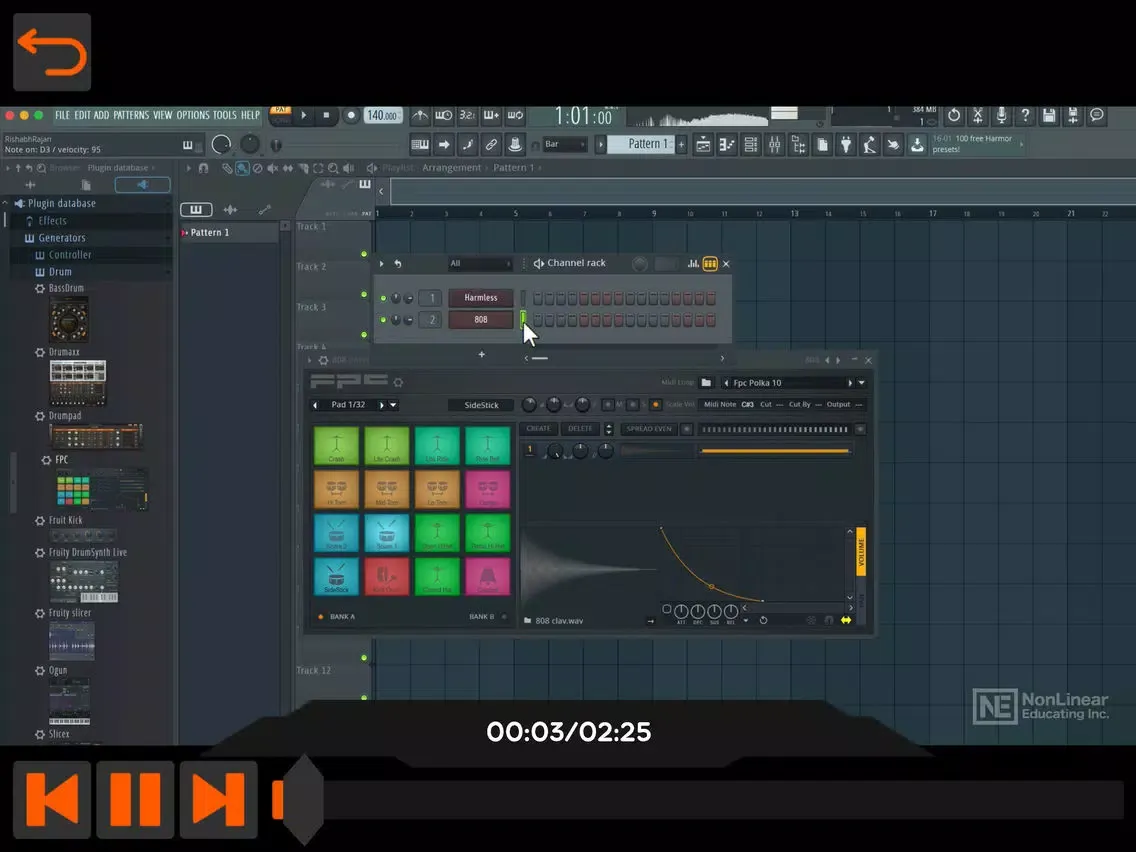Click the microphone recording icon
Image resolution: width=1136 pixels, height=852 pixels.
click(x=1001, y=115)
